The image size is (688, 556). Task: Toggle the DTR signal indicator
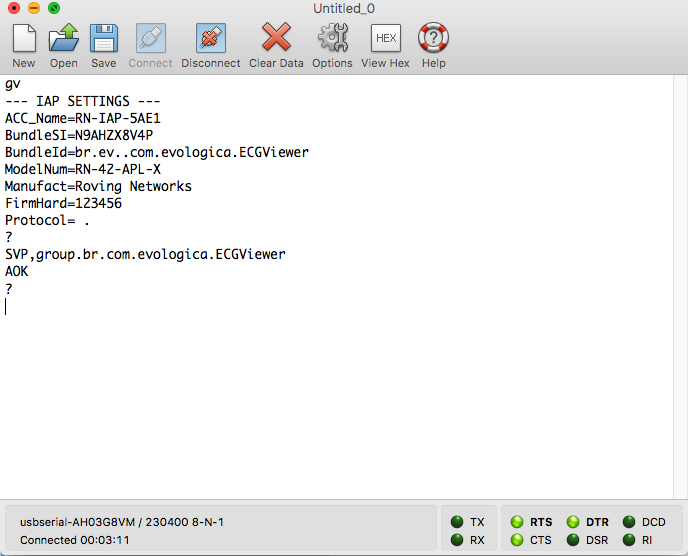(x=573, y=522)
